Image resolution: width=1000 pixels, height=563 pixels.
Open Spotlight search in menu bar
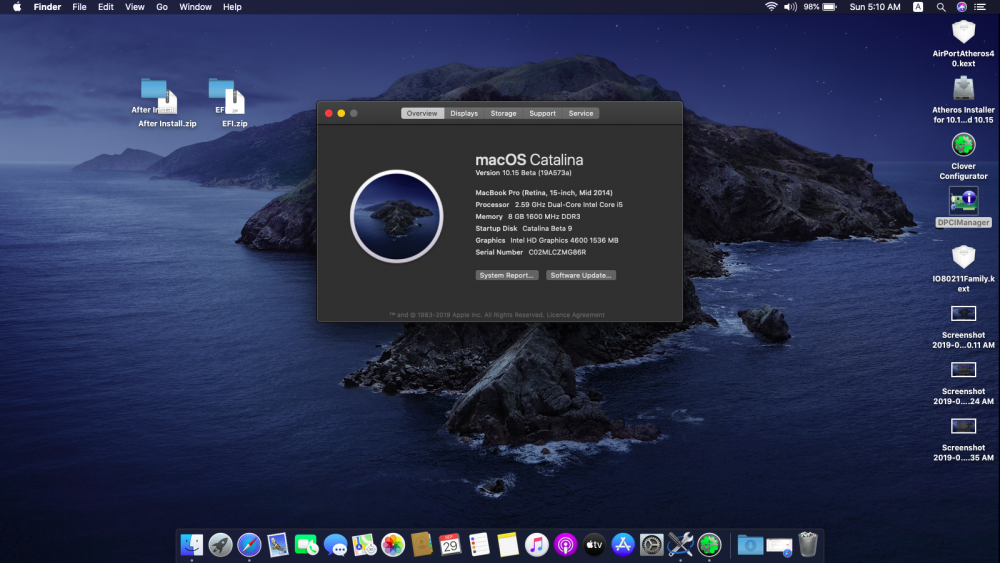pos(941,7)
